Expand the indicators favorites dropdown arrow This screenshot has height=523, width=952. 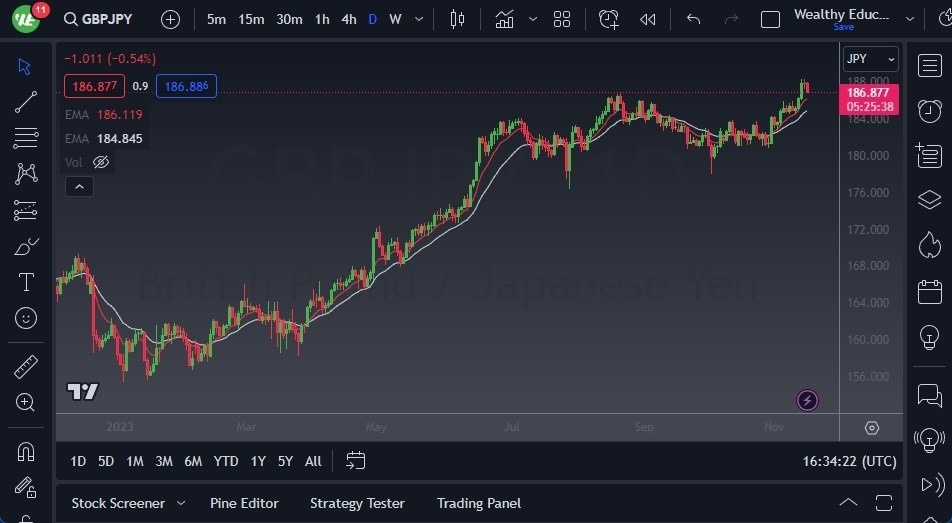click(532, 19)
